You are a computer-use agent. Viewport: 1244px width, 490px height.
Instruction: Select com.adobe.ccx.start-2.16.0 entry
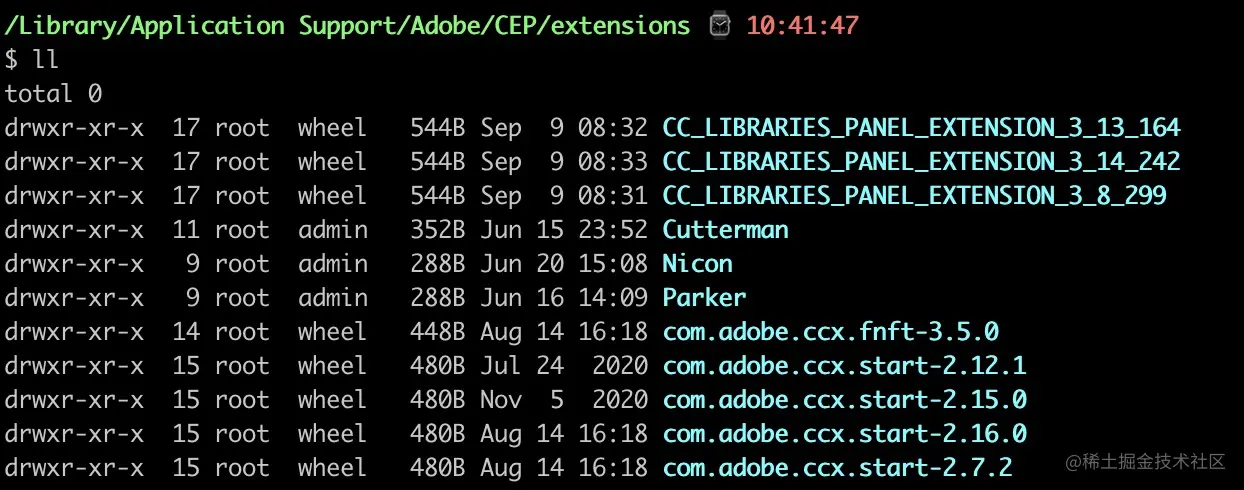pos(844,434)
